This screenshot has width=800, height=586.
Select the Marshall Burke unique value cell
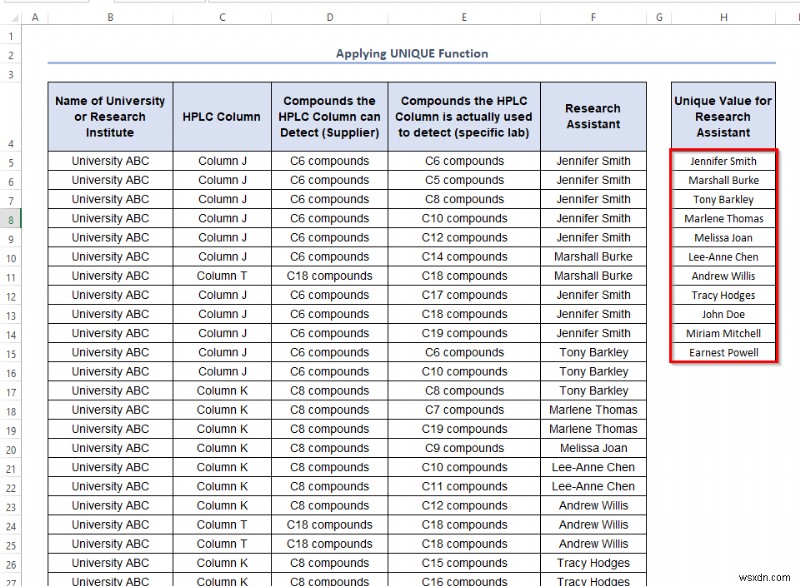point(723,180)
